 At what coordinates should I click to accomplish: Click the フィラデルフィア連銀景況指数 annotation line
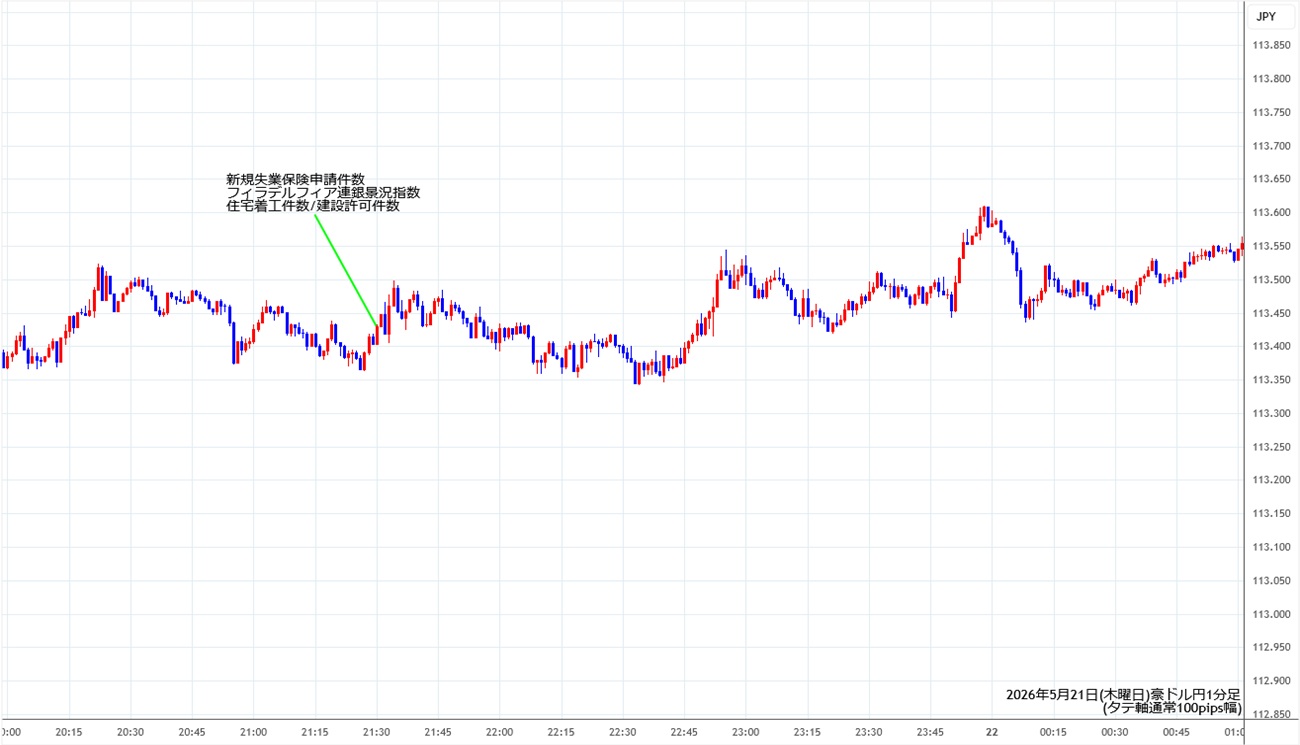(x=324, y=192)
